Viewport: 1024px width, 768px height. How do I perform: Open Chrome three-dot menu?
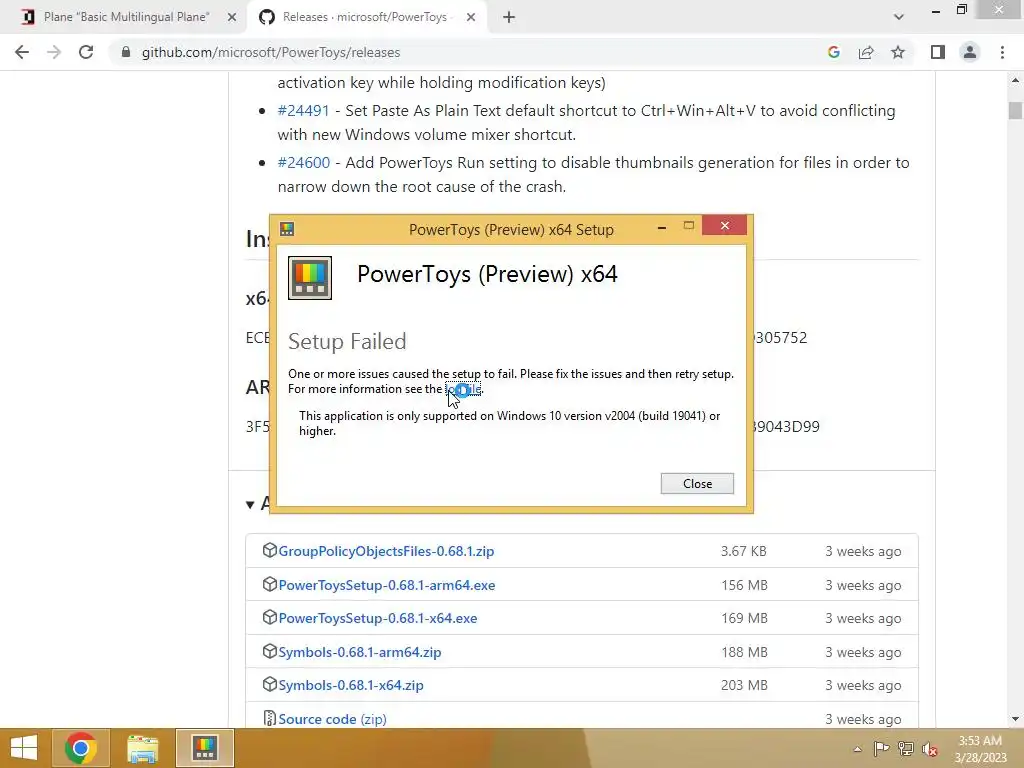[1002, 52]
